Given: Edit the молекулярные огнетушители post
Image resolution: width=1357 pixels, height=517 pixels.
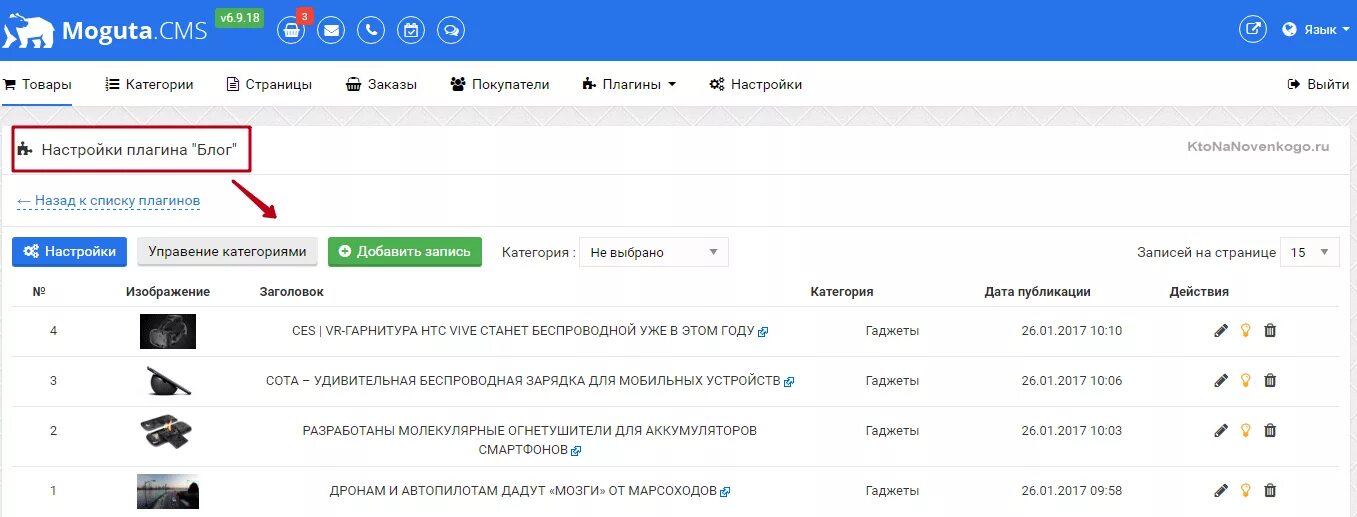Looking at the screenshot, I should coord(1221,430).
